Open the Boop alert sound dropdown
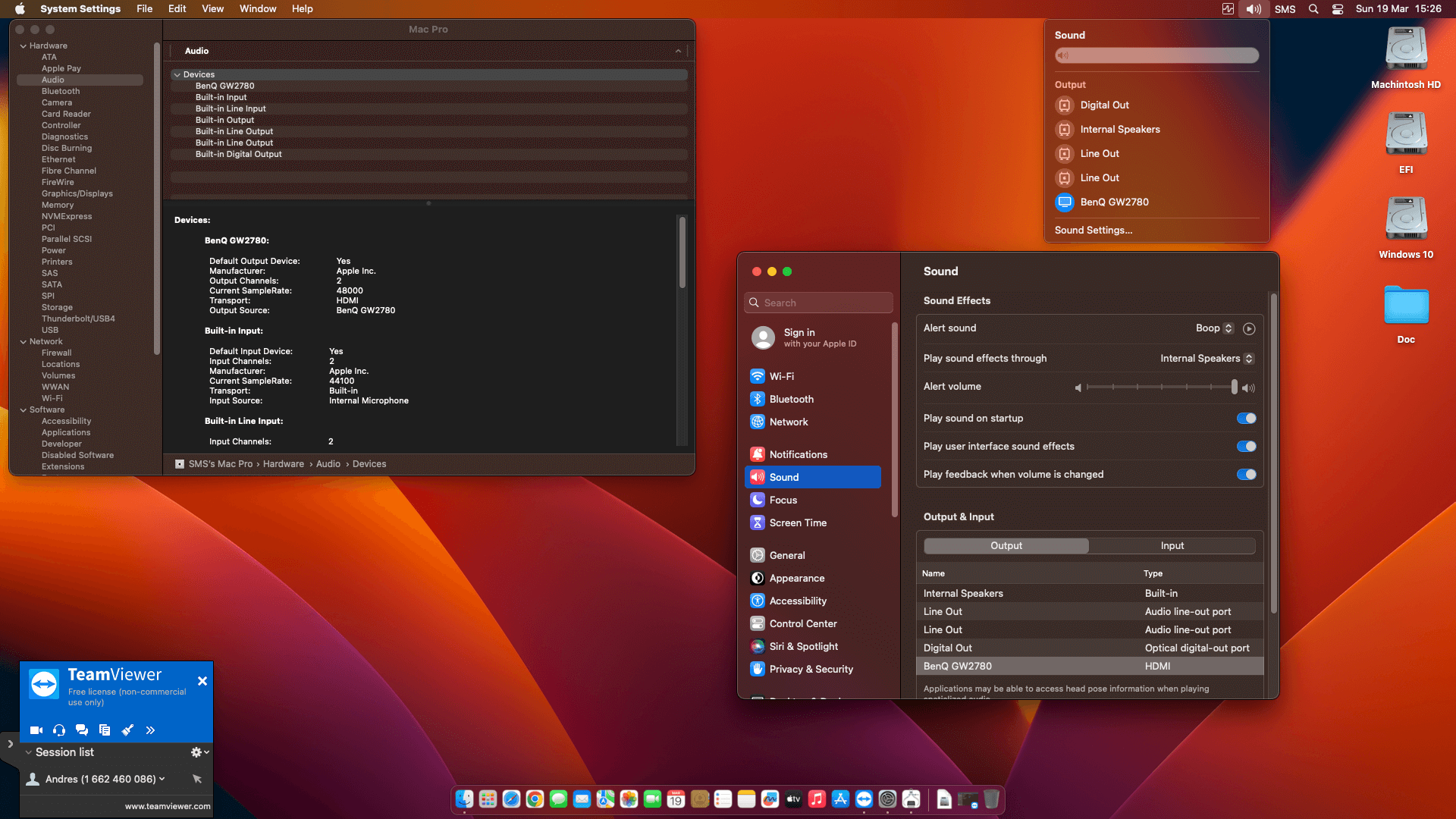The height and width of the screenshot is (819, 1456). coord(1215,328)
